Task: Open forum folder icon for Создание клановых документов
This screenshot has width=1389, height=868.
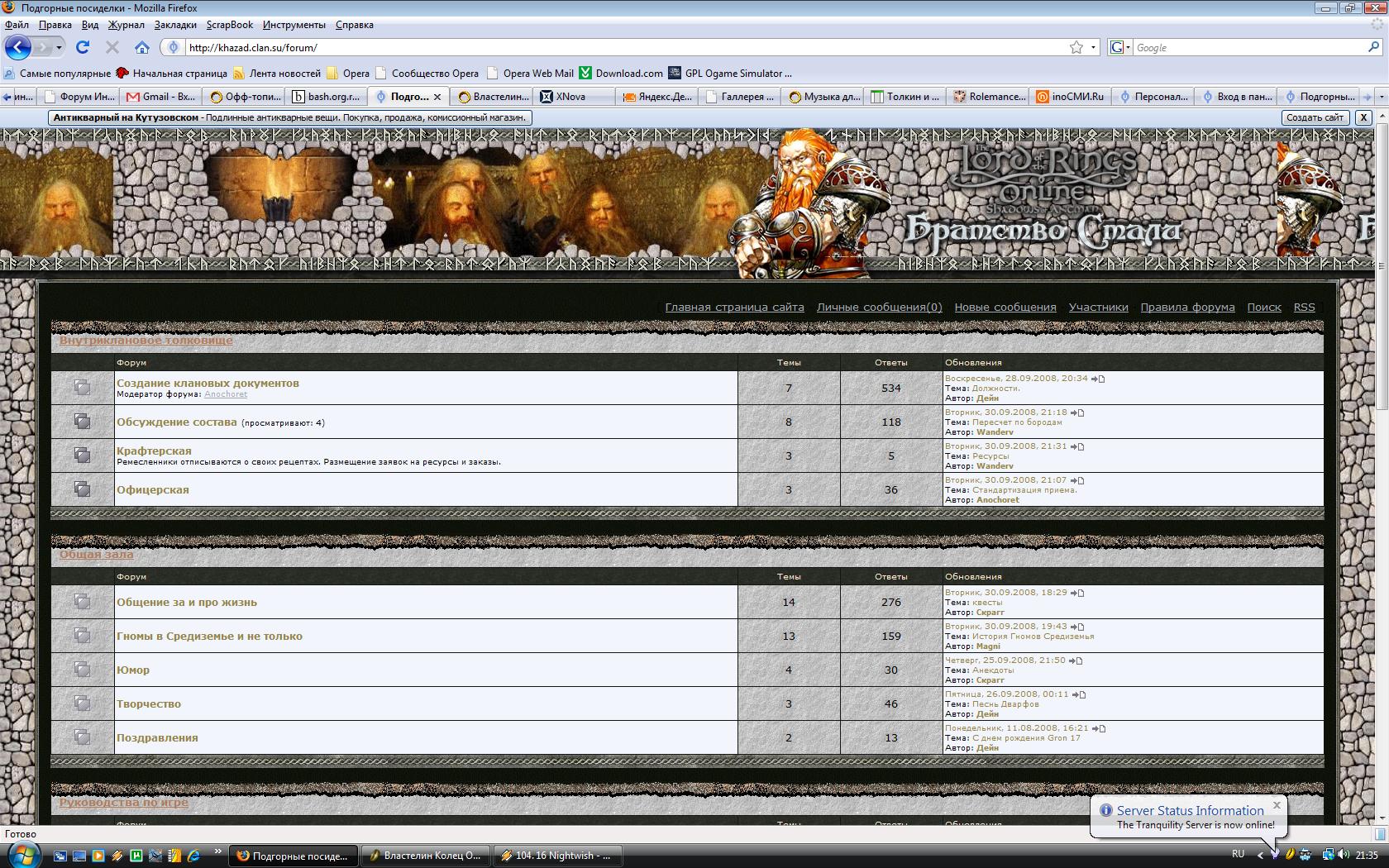Action: pos(82,387)
